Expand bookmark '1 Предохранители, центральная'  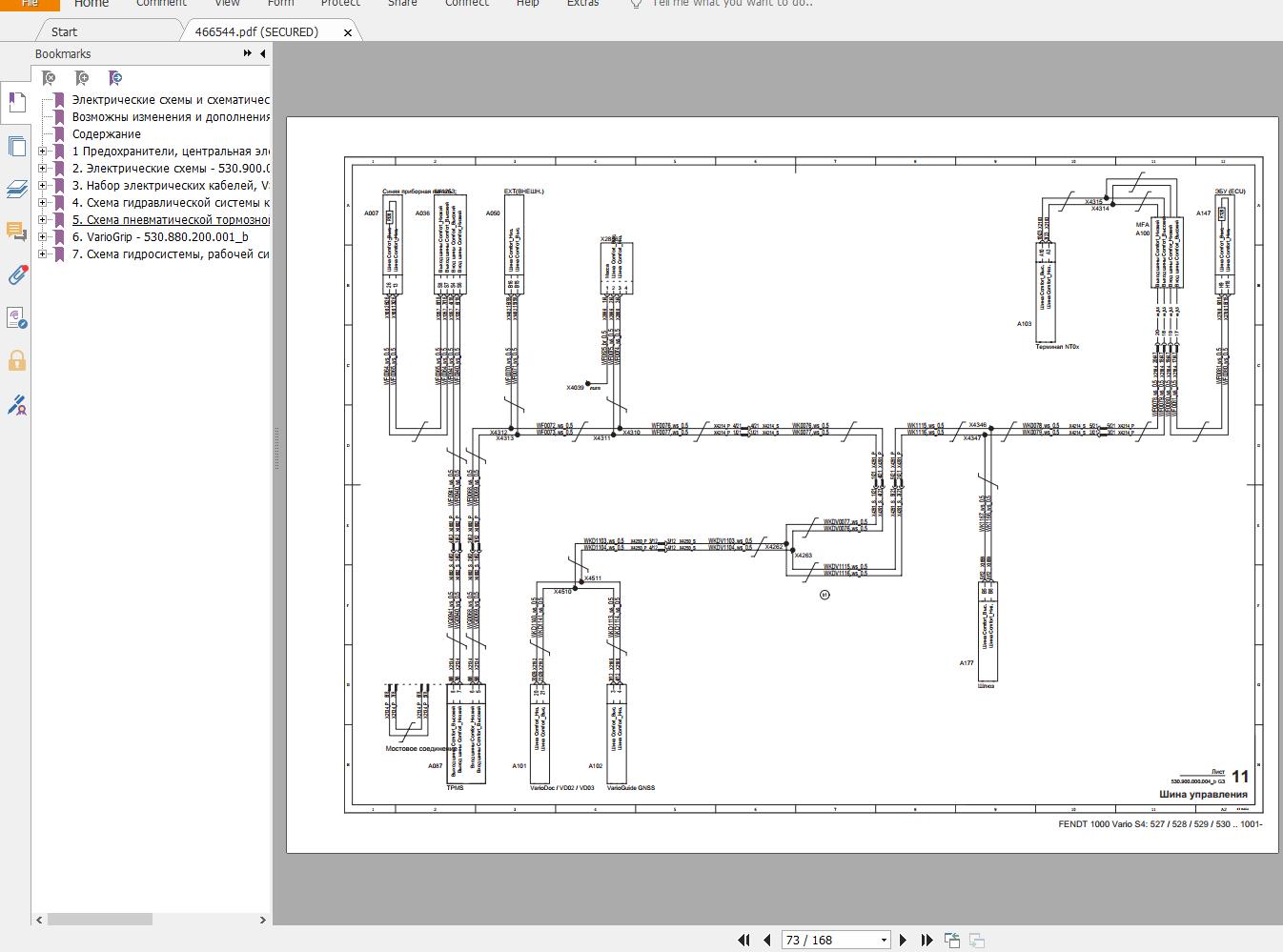coord(42,152)
